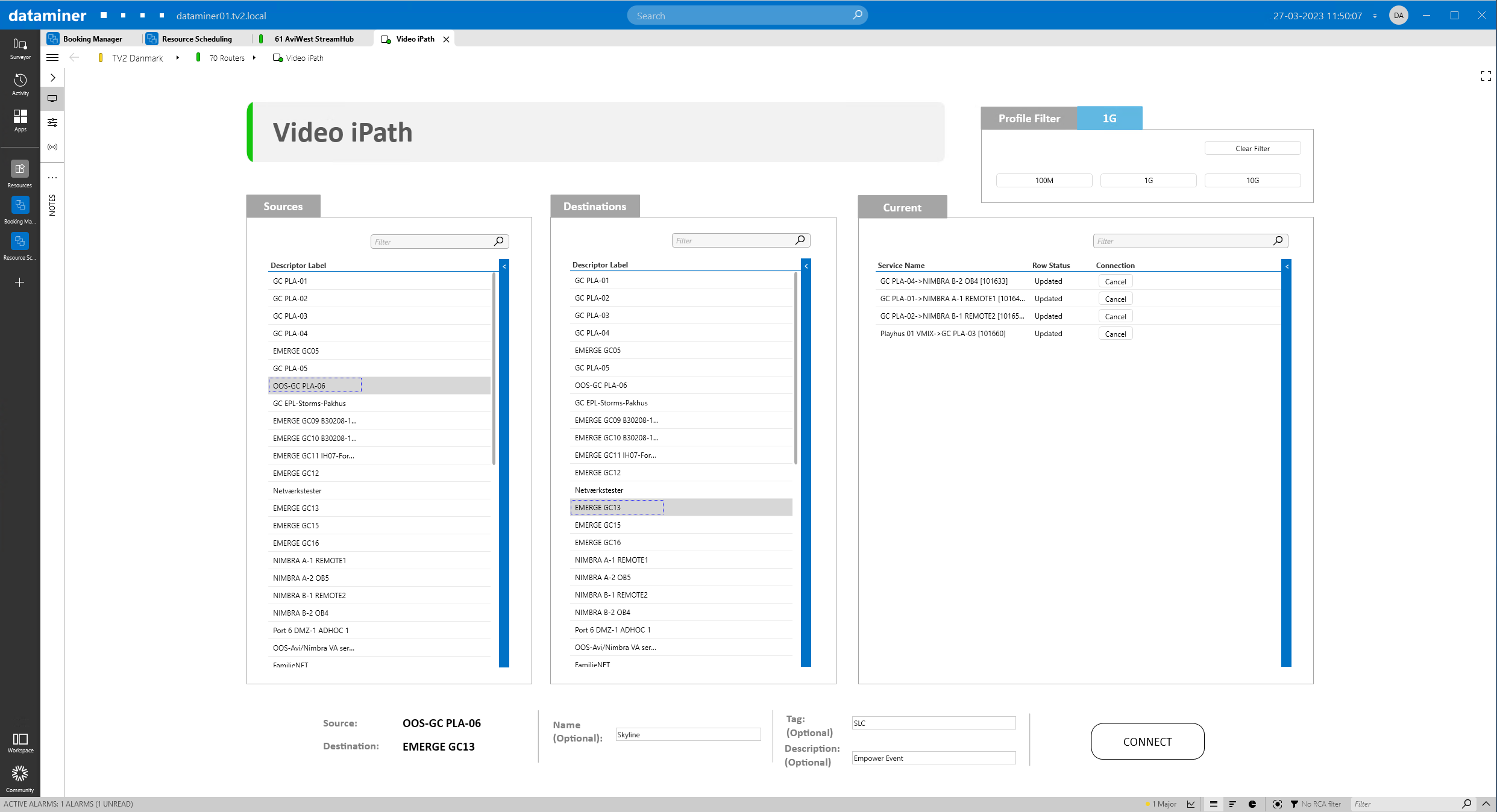1497x812 pixels.
Task: Click the Destinations list vertical scrollbar
Action: click(796, 368)
